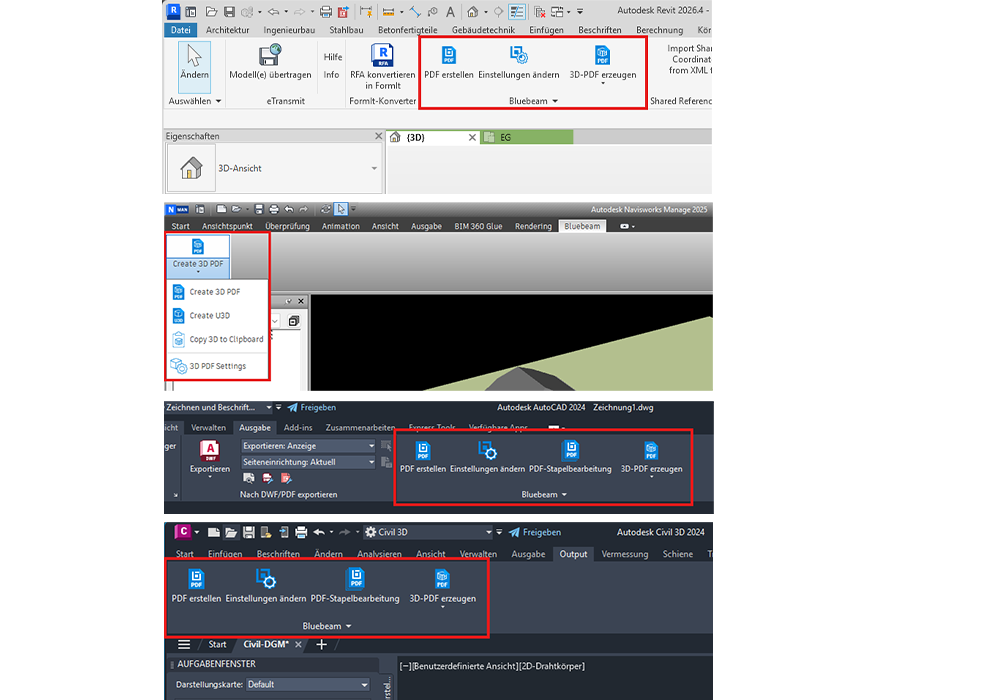
Task: Click the Revit print icon in quick access
Action: 326,11
